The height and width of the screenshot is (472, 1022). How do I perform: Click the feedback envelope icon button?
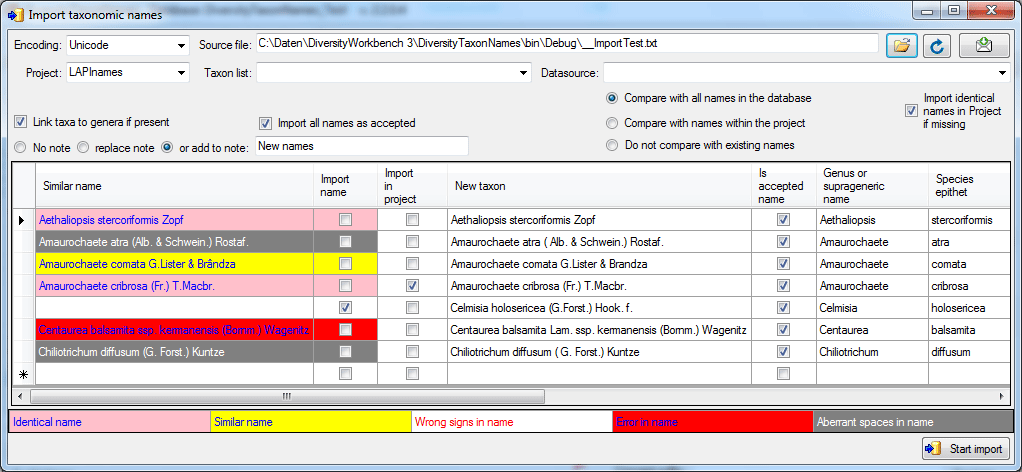[984, 46]
